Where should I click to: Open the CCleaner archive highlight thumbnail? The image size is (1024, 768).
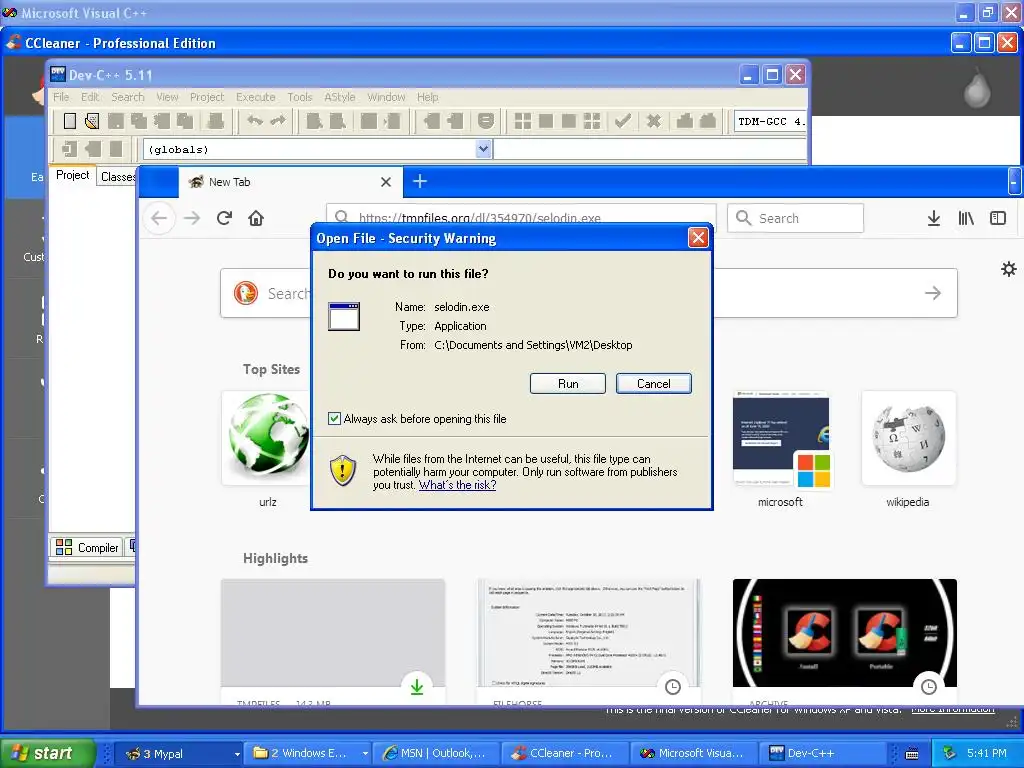click(x=844, y=633)
